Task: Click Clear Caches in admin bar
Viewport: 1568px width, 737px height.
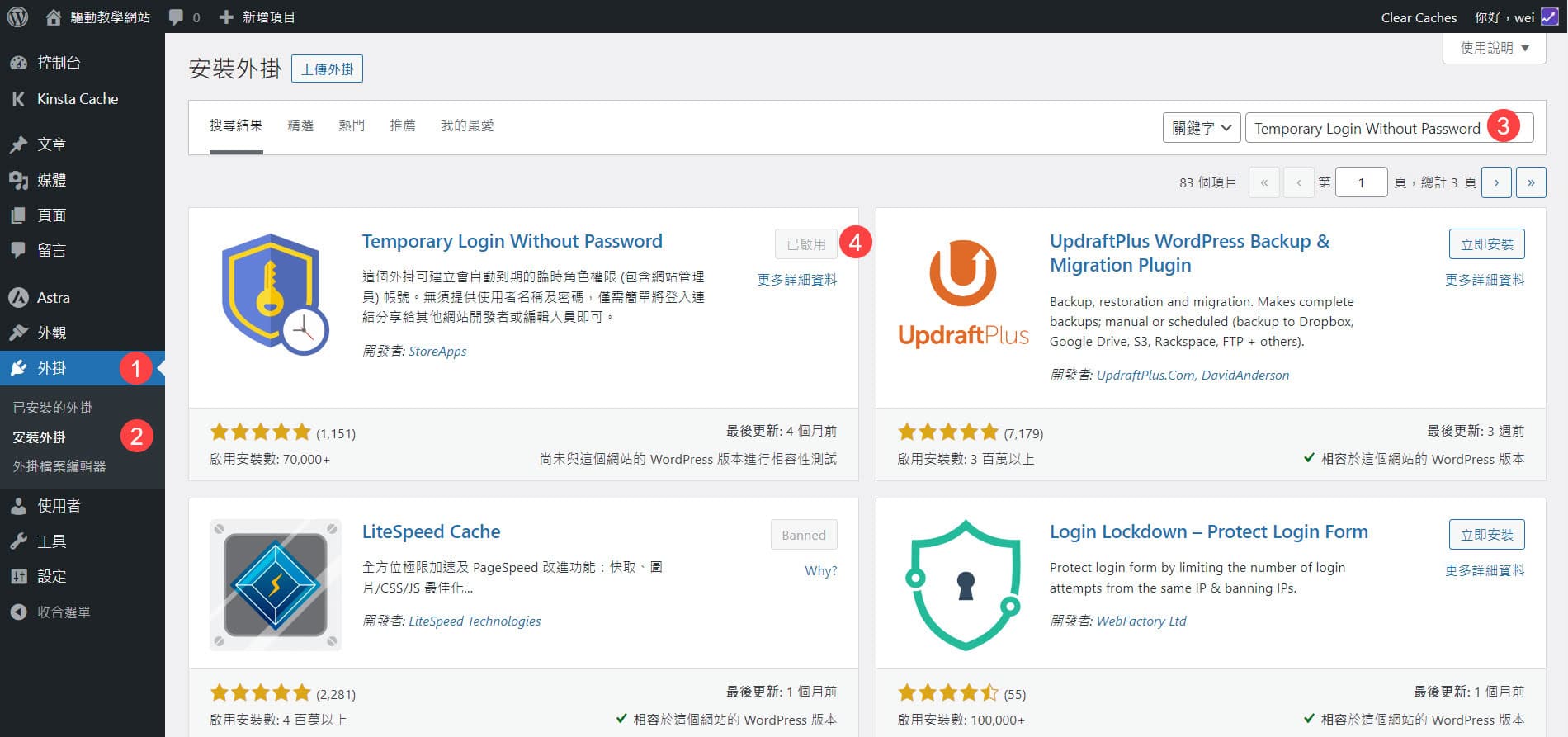Action: click(x=1419, y=17)
